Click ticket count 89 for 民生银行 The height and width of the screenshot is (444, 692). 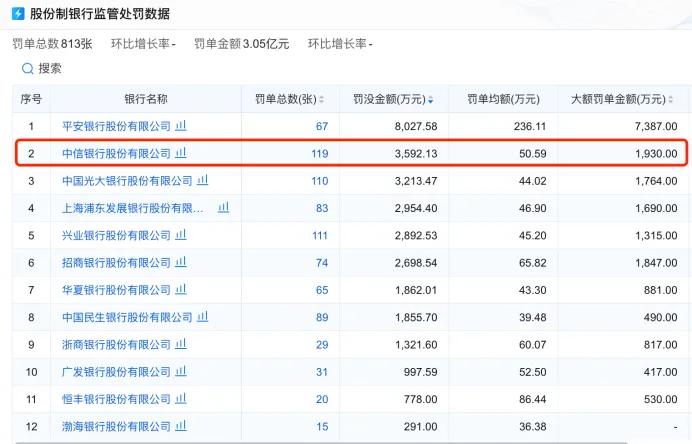pyautogui.click(x=322, y=317)
